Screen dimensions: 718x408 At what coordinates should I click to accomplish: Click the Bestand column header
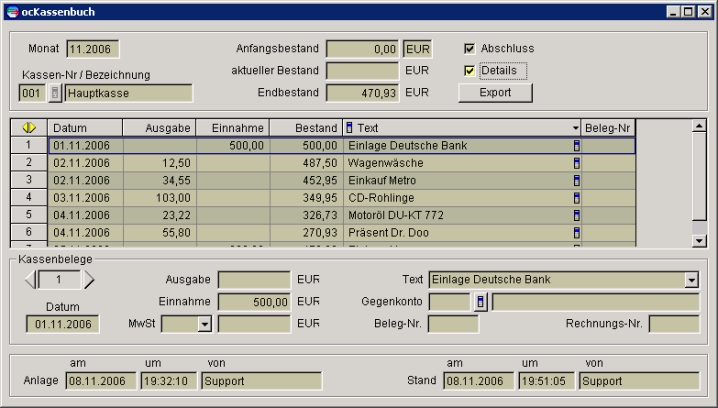coord(305,128)
